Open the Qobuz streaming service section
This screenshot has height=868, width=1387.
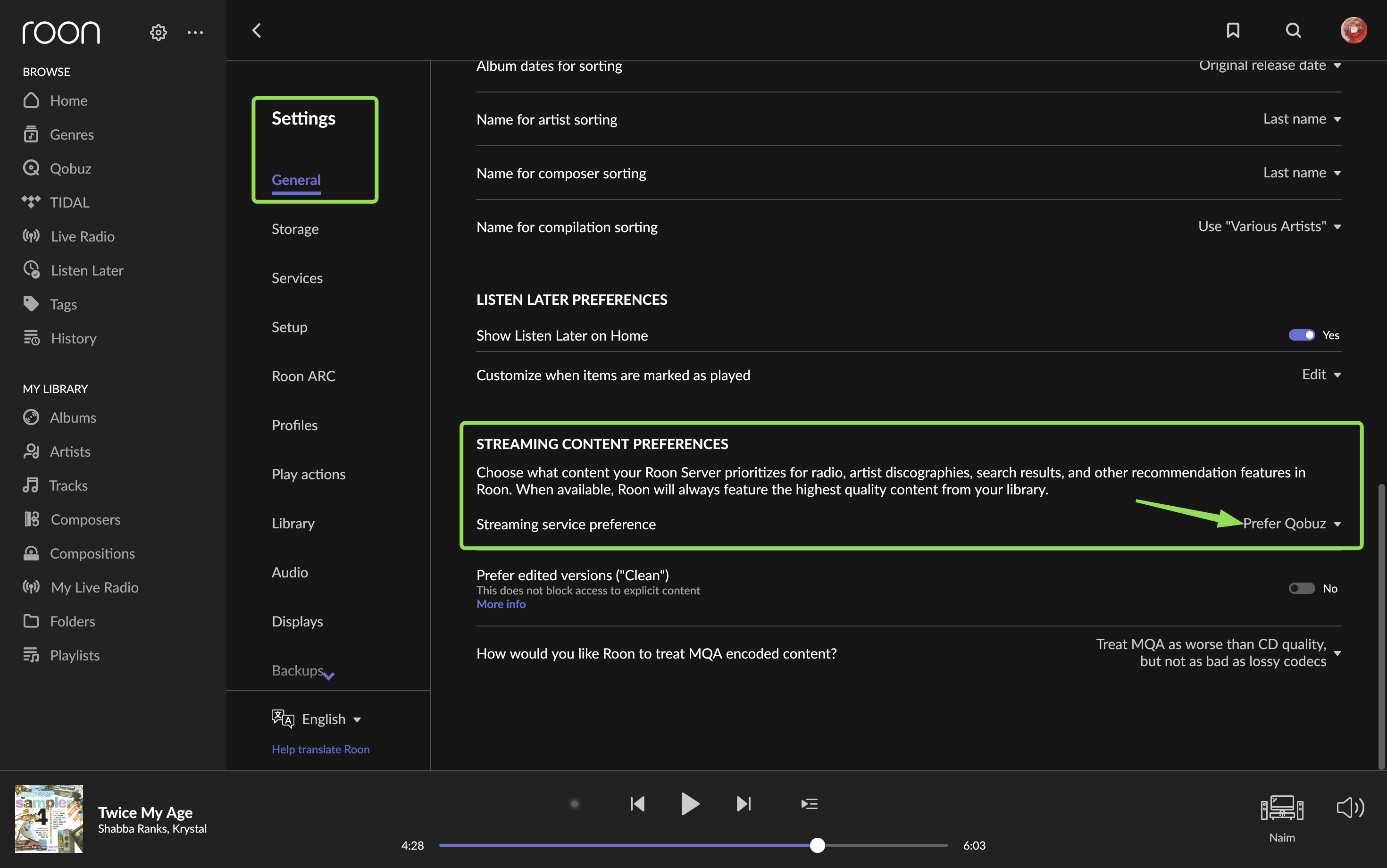(x=70, y=168)
